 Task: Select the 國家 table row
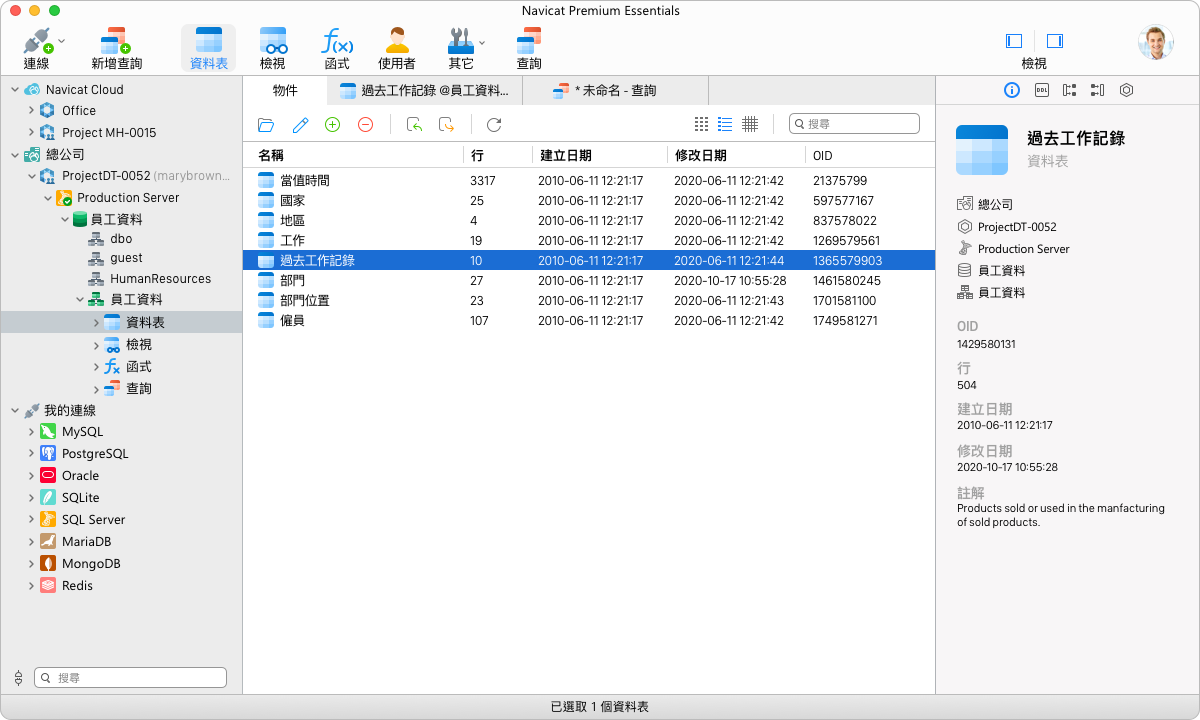click(589, 201)
